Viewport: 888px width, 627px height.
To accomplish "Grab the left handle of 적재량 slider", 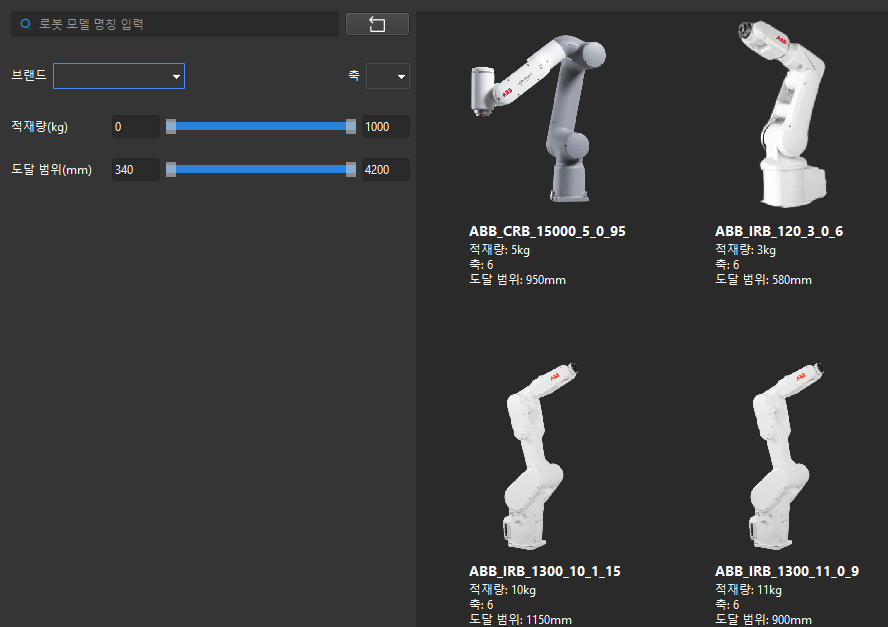I will click(x=171, y=126).
